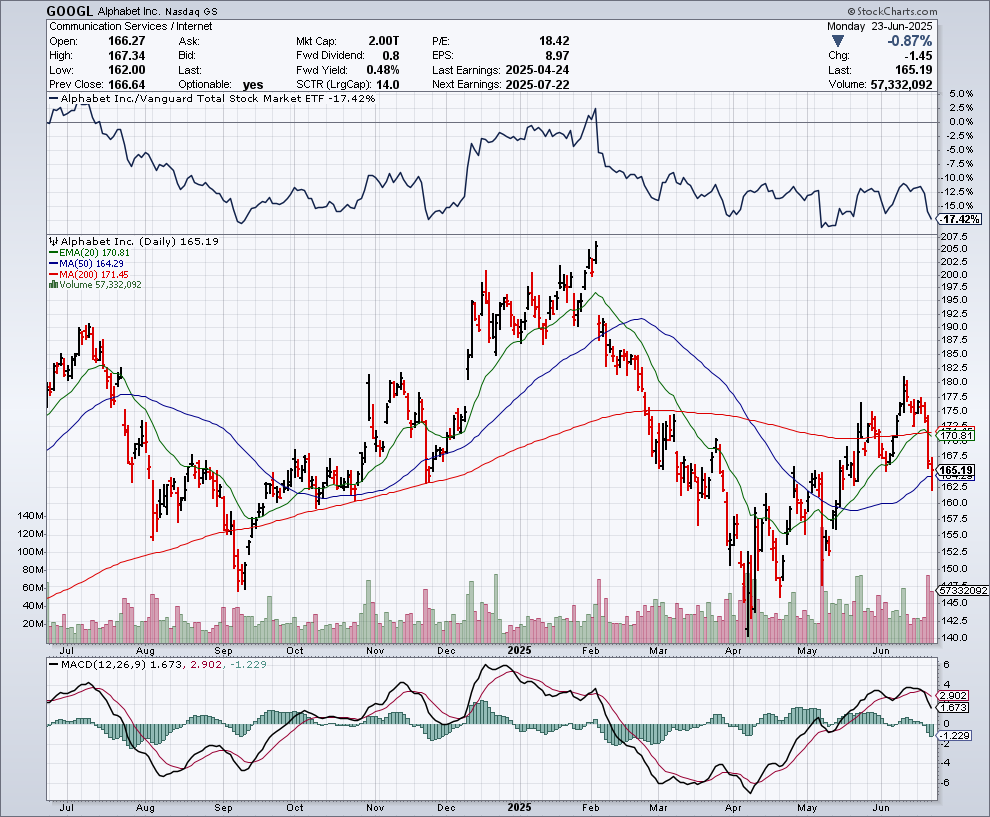Click the 2.902 MACD signal axis tag
Image resolution: width=990 pixels, height=817 pixels.
(x=953, y=696)
